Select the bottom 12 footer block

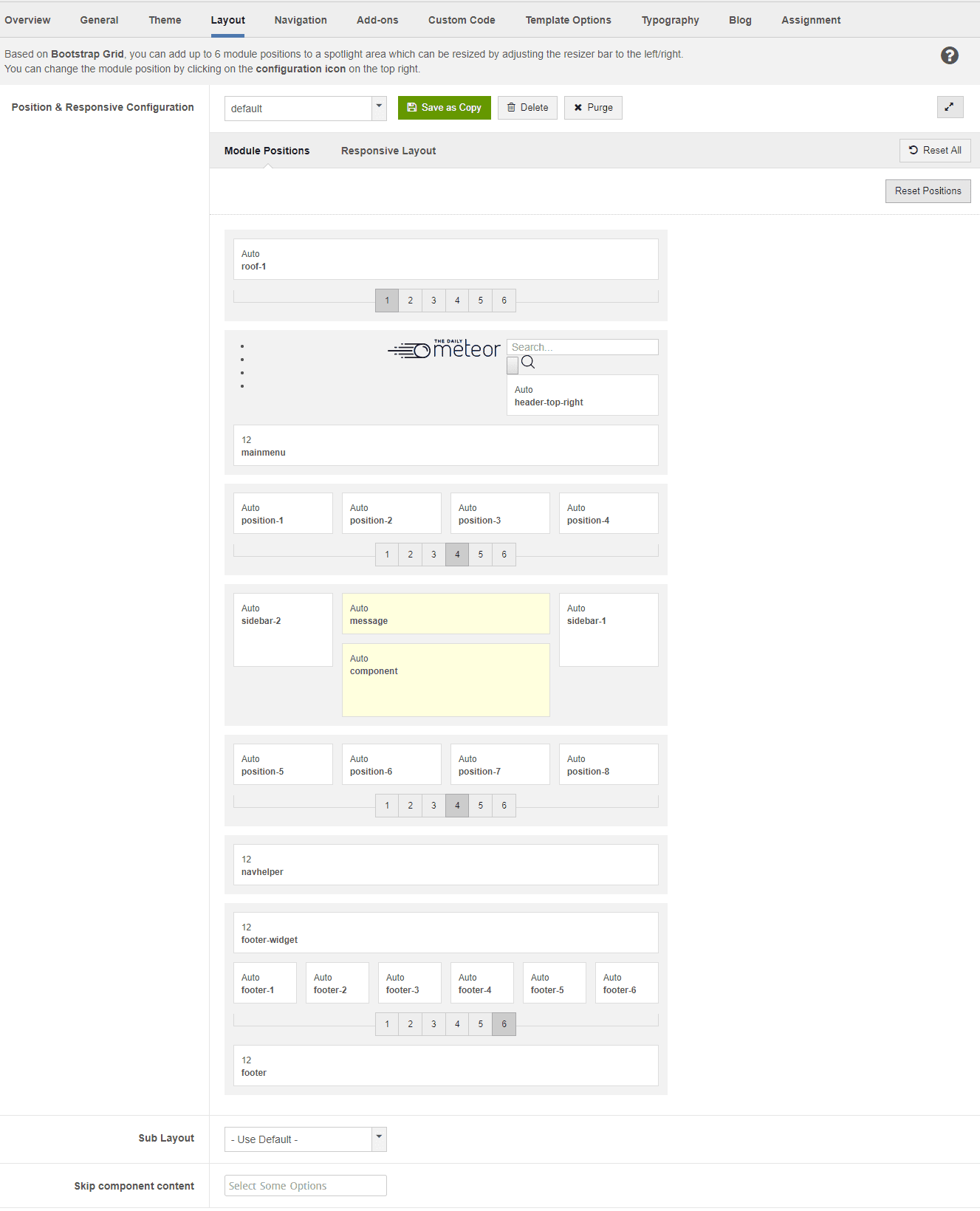[x=446, y=1066]
